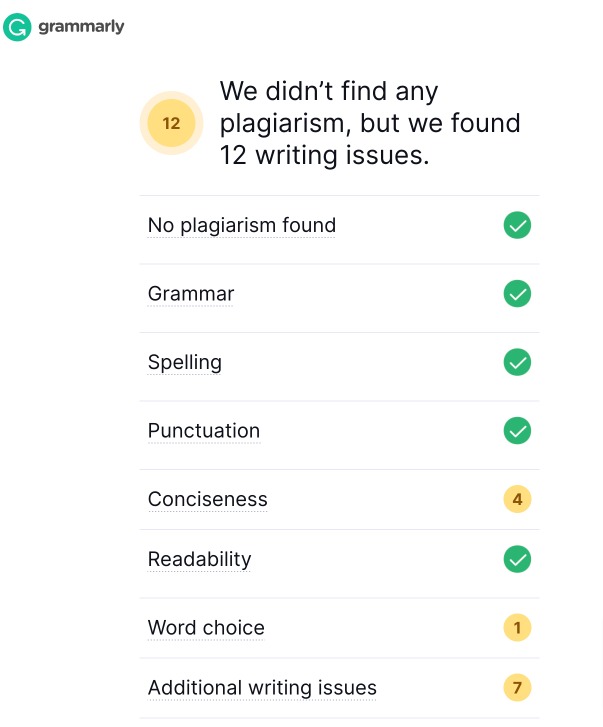Click the grammarly wordmark text
This screenshot has width=603, height=727.
(81, 27)
